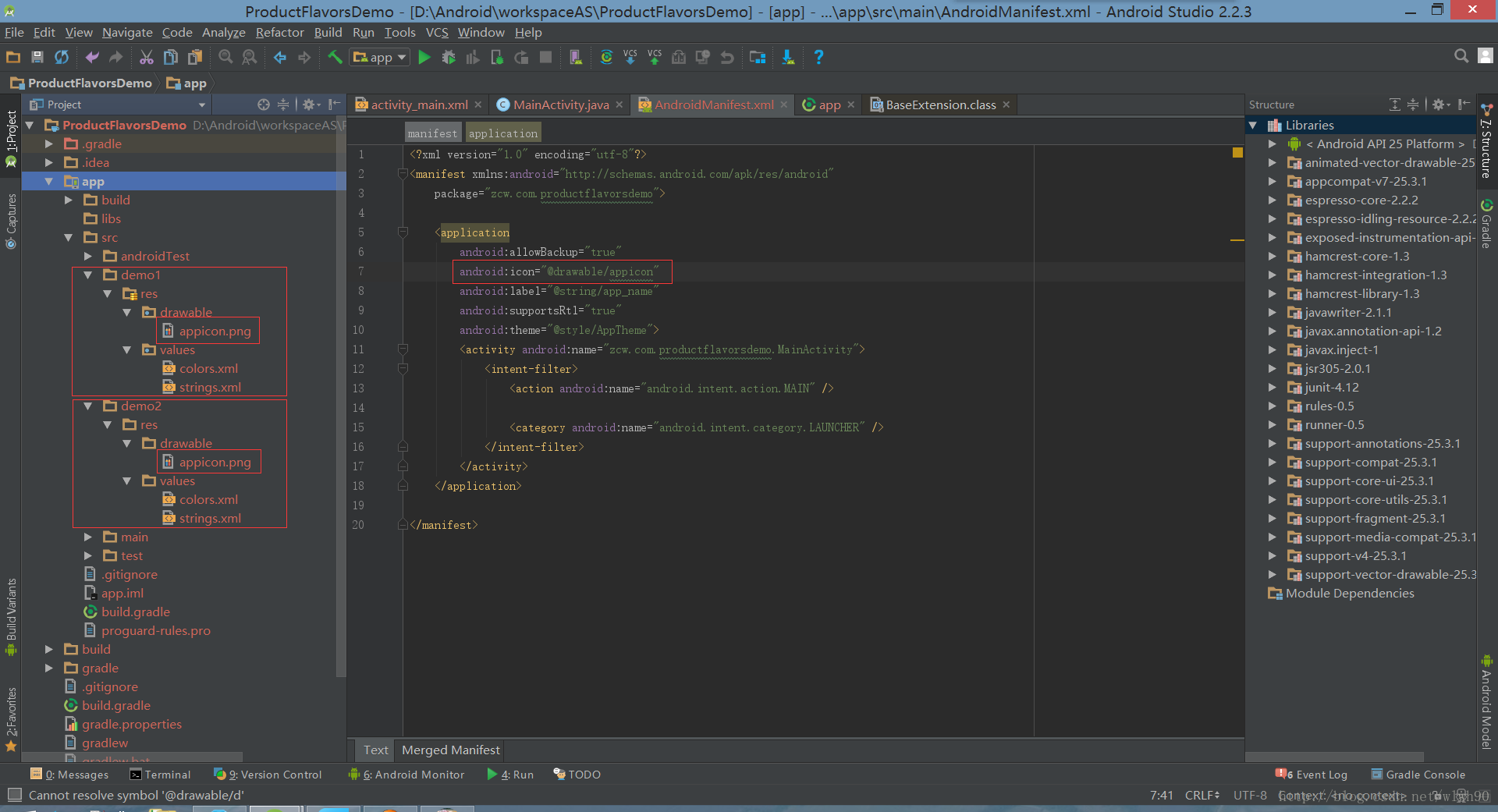The image size is (1498, 812).
Task: Click the Project panel settings gear
Action: pyautogui.click(x=309, y=105)
